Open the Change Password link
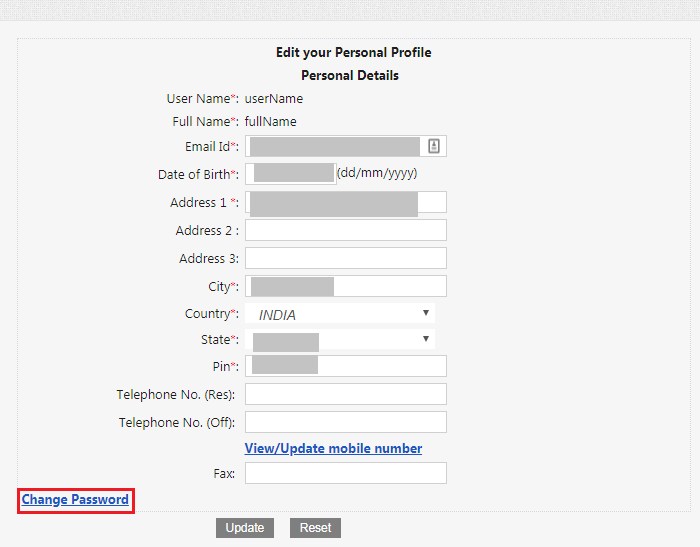 (x=75, y=499)
